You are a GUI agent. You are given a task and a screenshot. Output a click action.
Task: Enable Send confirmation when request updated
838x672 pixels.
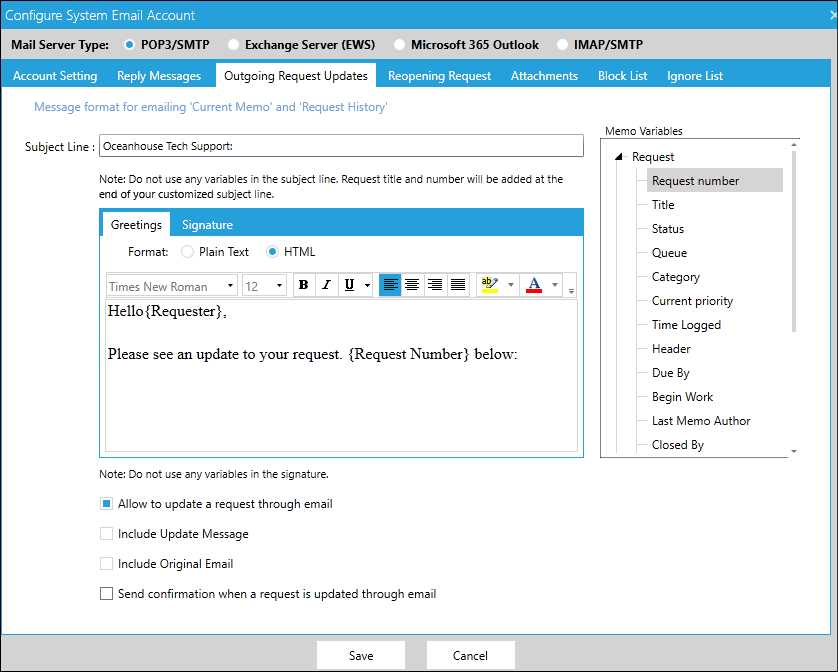[106, 593]
